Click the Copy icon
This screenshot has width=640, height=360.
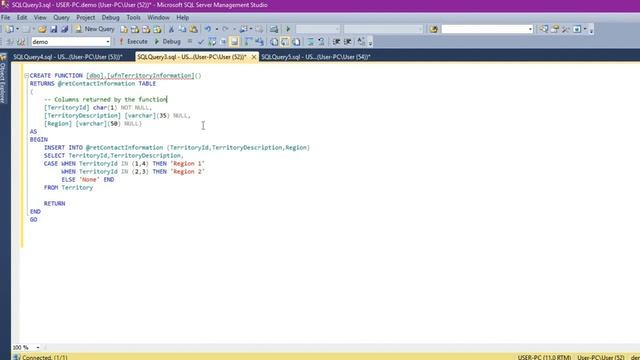pyautogui.click(x=182, y=29)
